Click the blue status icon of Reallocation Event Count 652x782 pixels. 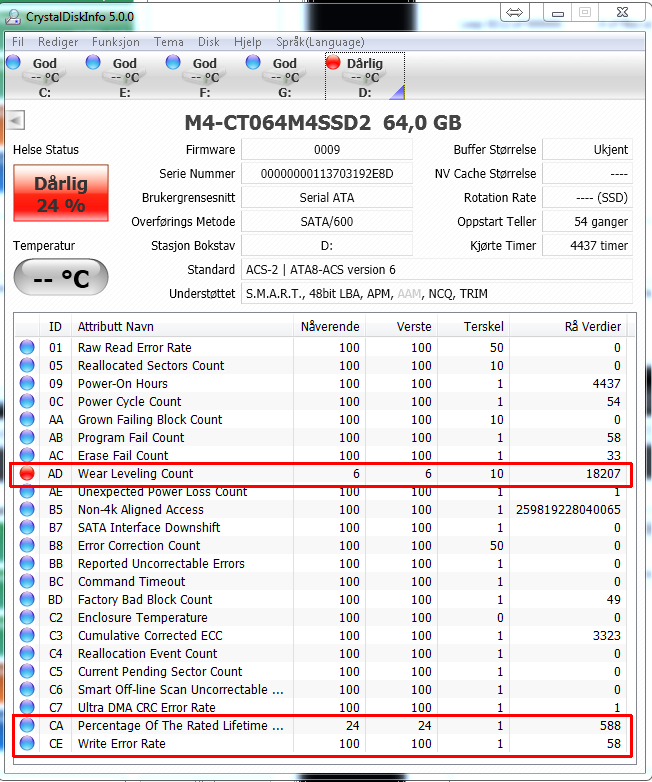tap(27, 653)
